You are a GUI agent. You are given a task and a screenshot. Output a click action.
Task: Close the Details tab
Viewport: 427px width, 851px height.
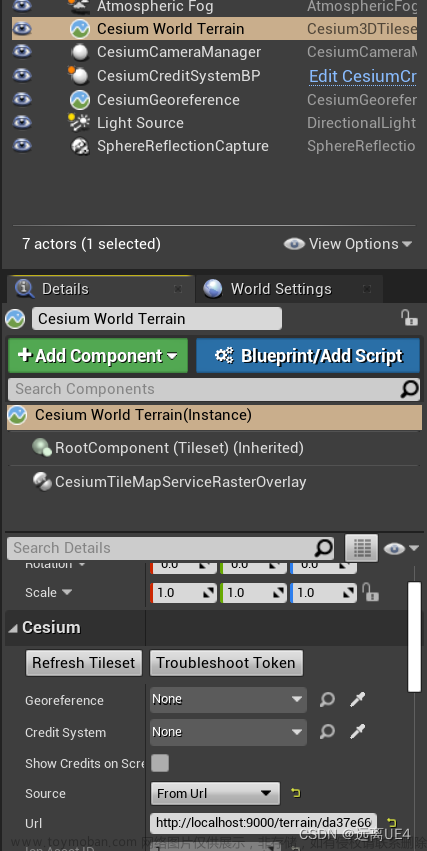click(178, 289)
